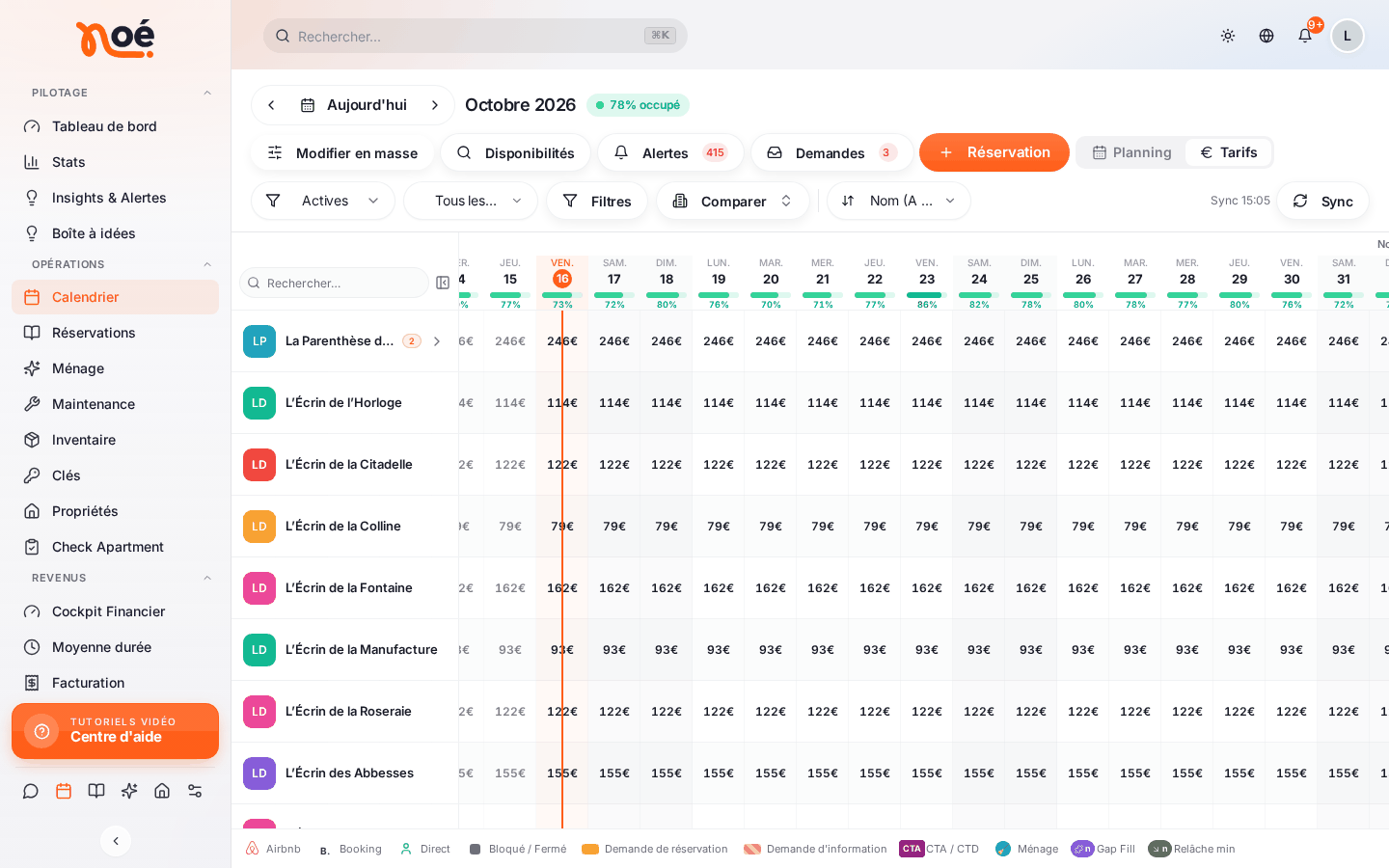Expand La Parenthèse group chevron
Viewport: 1389px width, 868px height.
tap(437, 341)
